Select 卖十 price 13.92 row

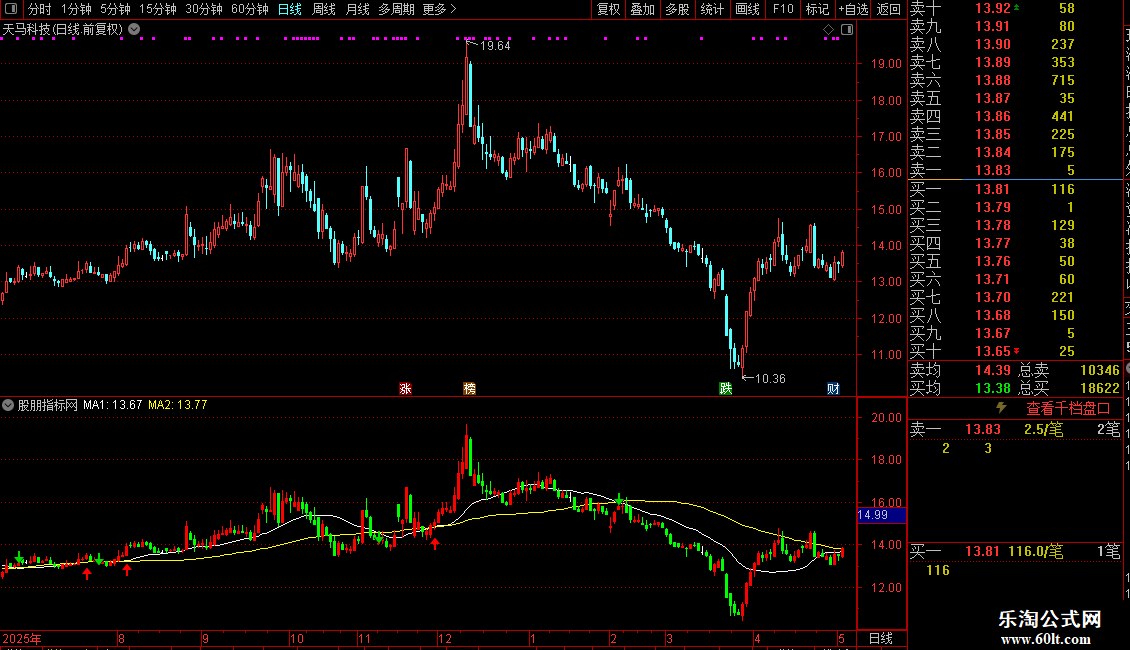[x=1015, y=8]
